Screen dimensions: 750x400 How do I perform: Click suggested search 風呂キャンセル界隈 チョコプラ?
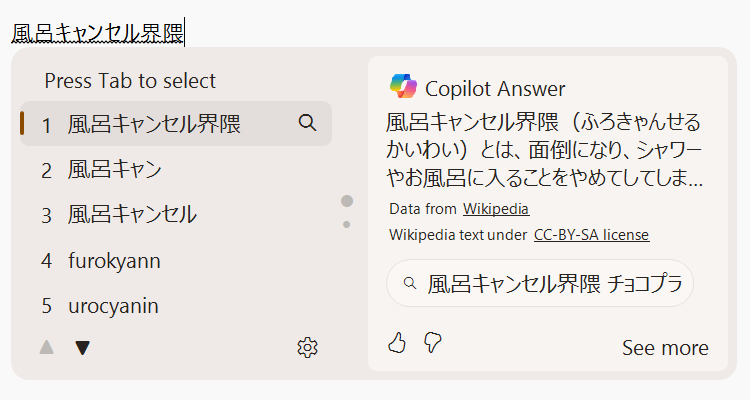[x=558, y=284]
